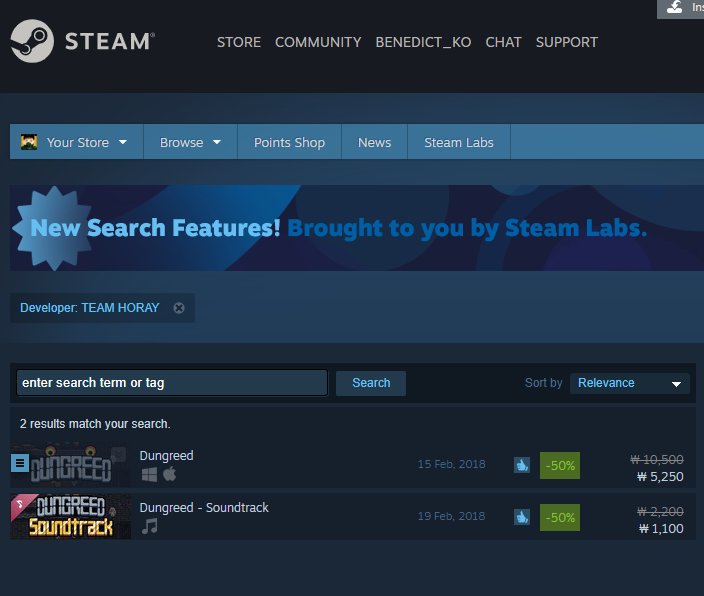The width and height of the screenshot is (704, 596).
Task: Click the ₩ 1,100 price
Action: 661,529
